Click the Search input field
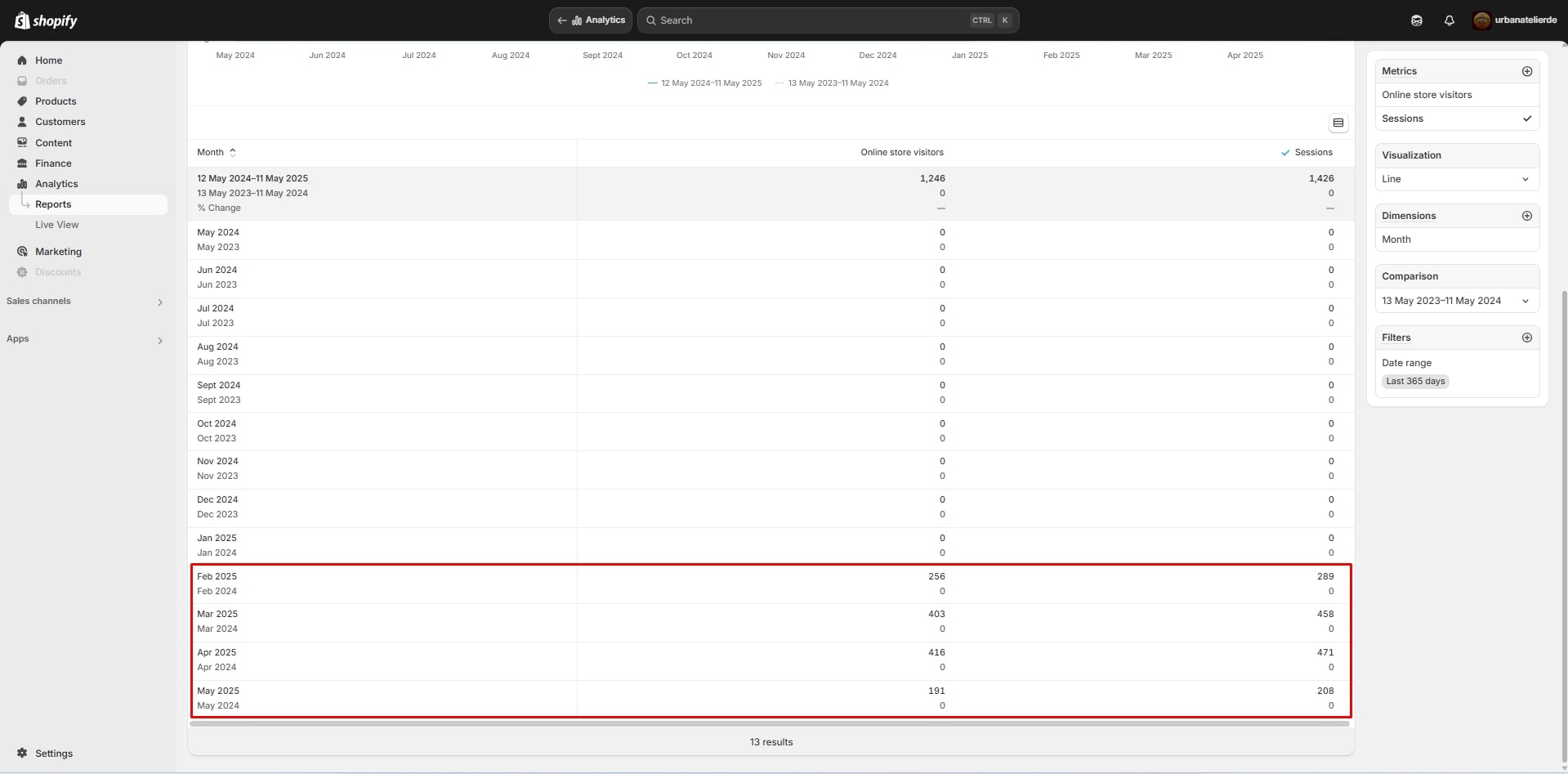 (x=809, y=20)
